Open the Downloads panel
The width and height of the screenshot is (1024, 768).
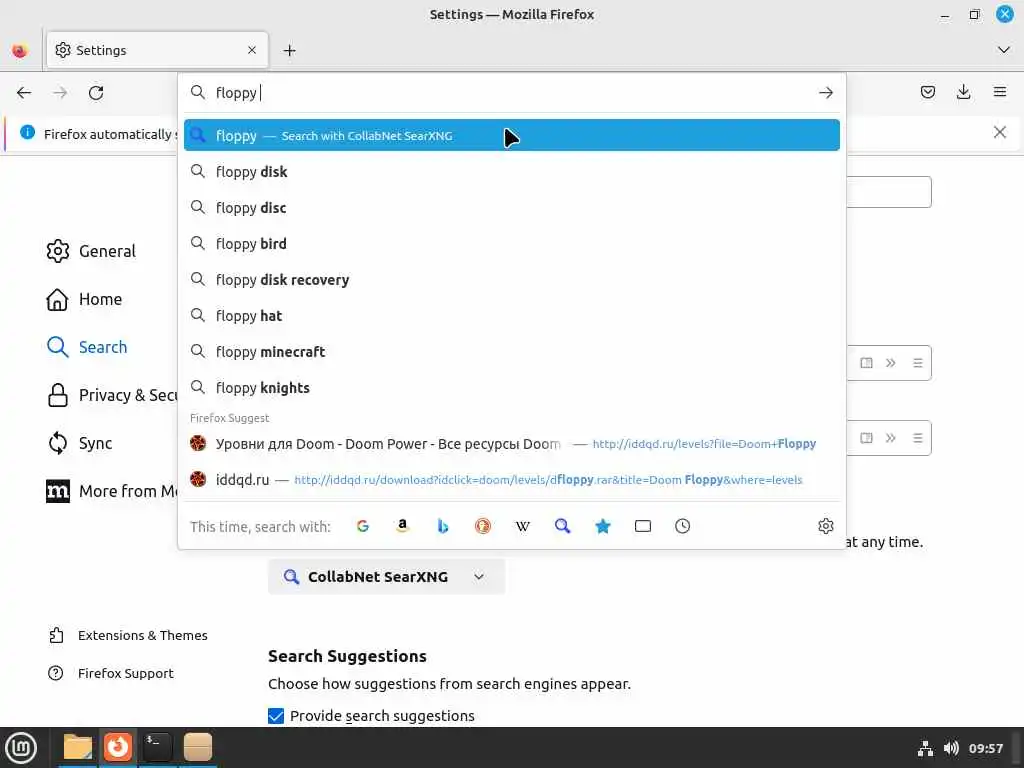[x=963, y=92]
